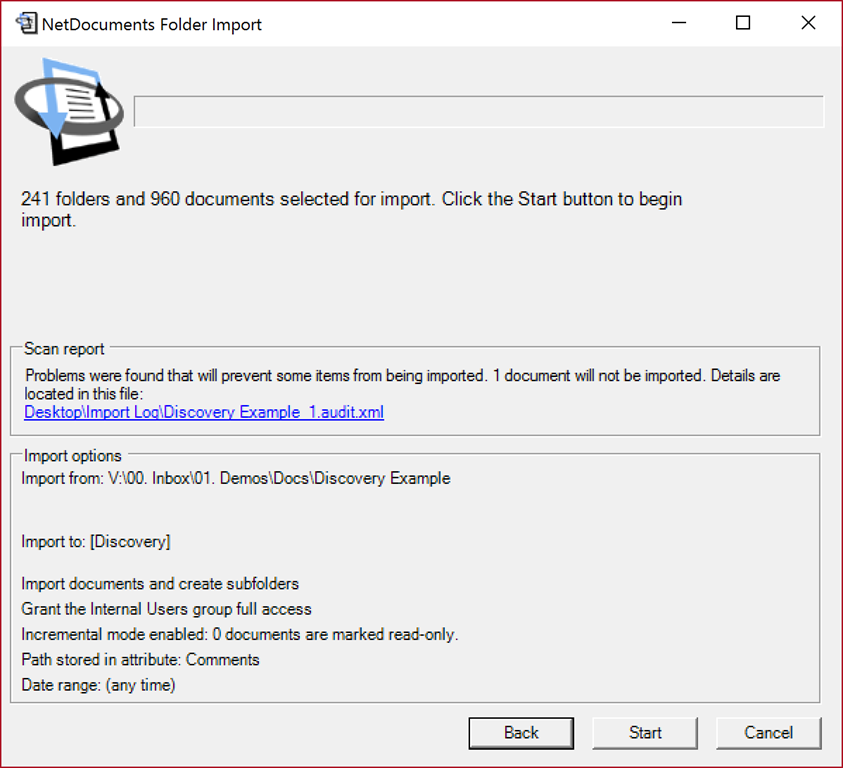This screenshot has width=843, height=768.
Task: Click the large Folder Import logo image
Action: click(69, 112)
